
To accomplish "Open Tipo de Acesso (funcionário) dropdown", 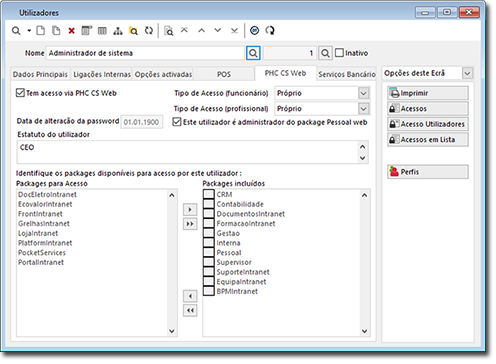I will tap(363, 93).
